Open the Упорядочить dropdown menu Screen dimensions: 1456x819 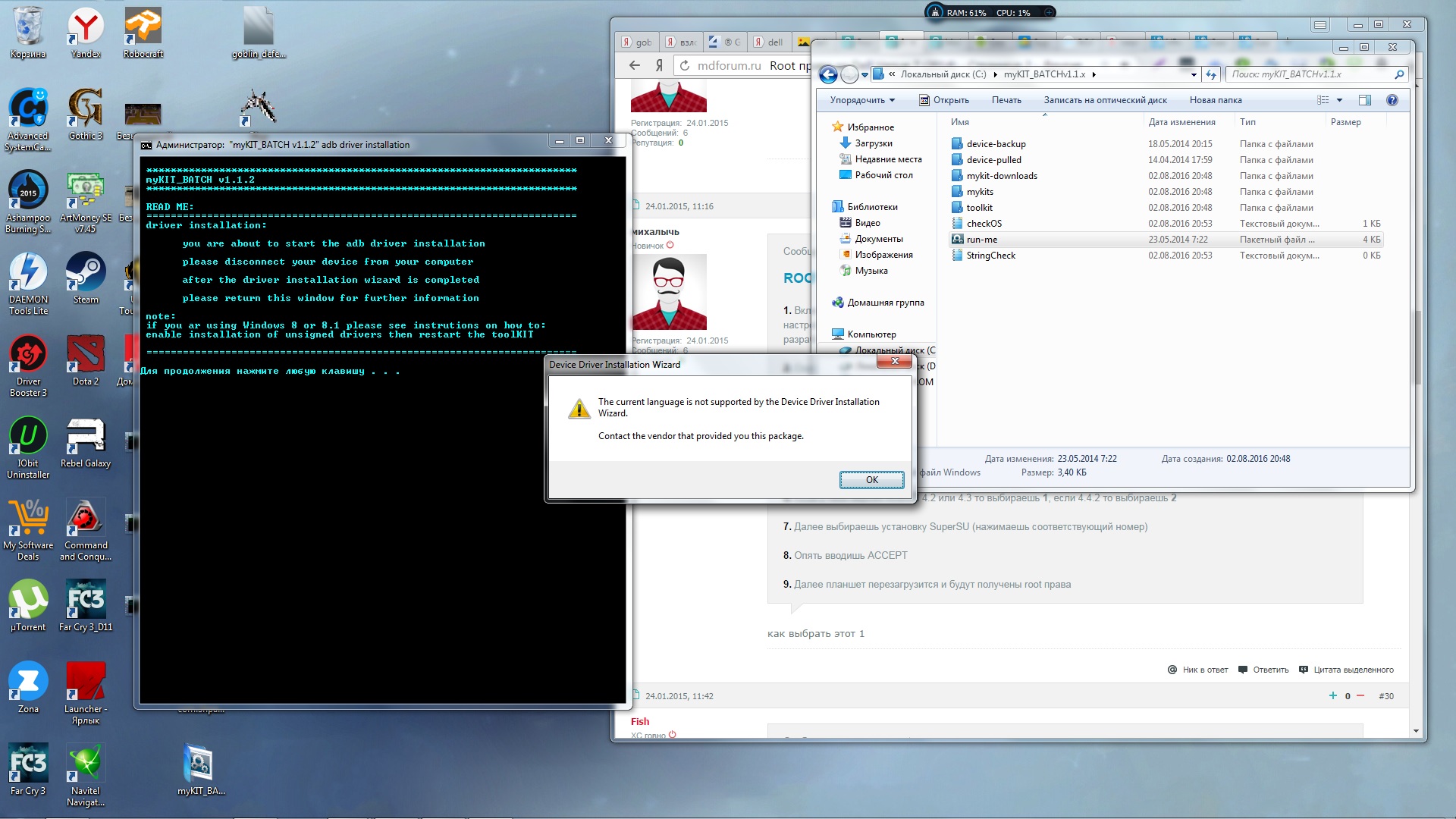pyautogui.click(x=862, y=100)
